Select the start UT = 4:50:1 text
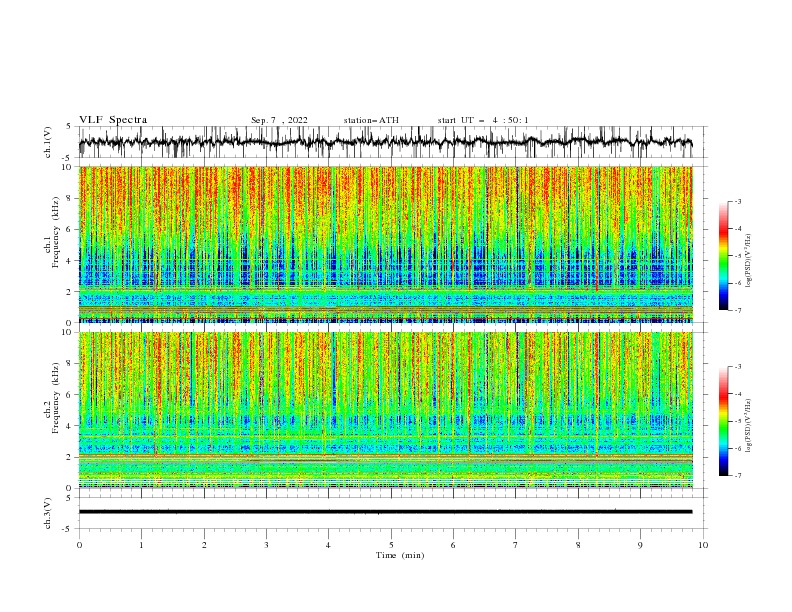This screenshot has width=792, height=612. 483,120
